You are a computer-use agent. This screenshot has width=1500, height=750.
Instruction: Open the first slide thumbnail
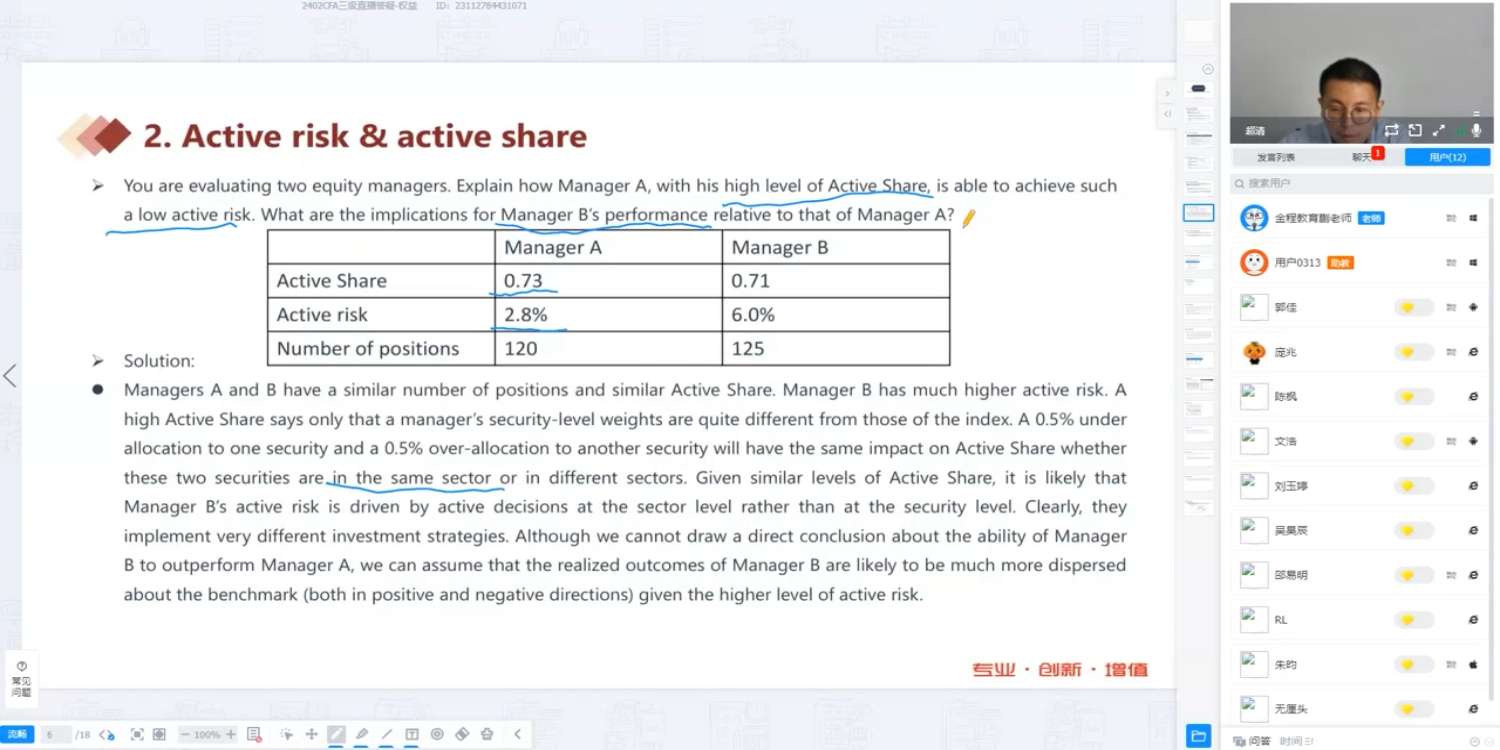point(1199,89)
